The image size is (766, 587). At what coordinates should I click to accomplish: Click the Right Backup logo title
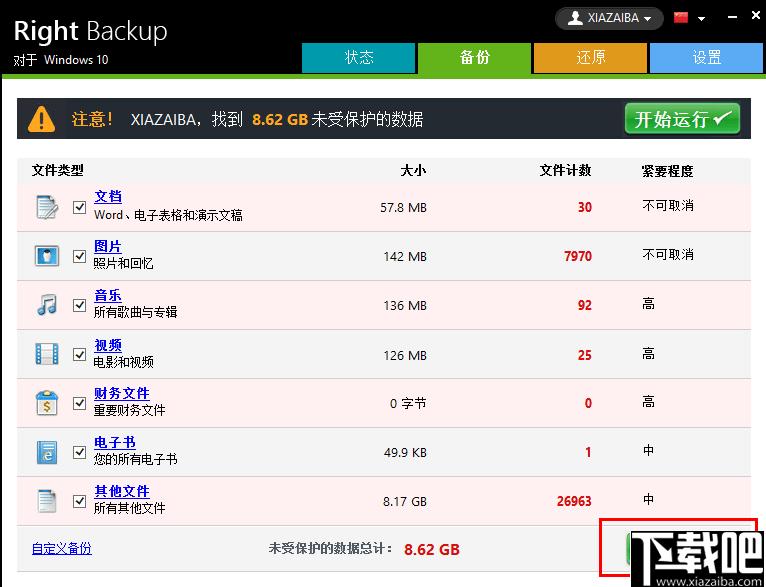(x=90, y=32)
